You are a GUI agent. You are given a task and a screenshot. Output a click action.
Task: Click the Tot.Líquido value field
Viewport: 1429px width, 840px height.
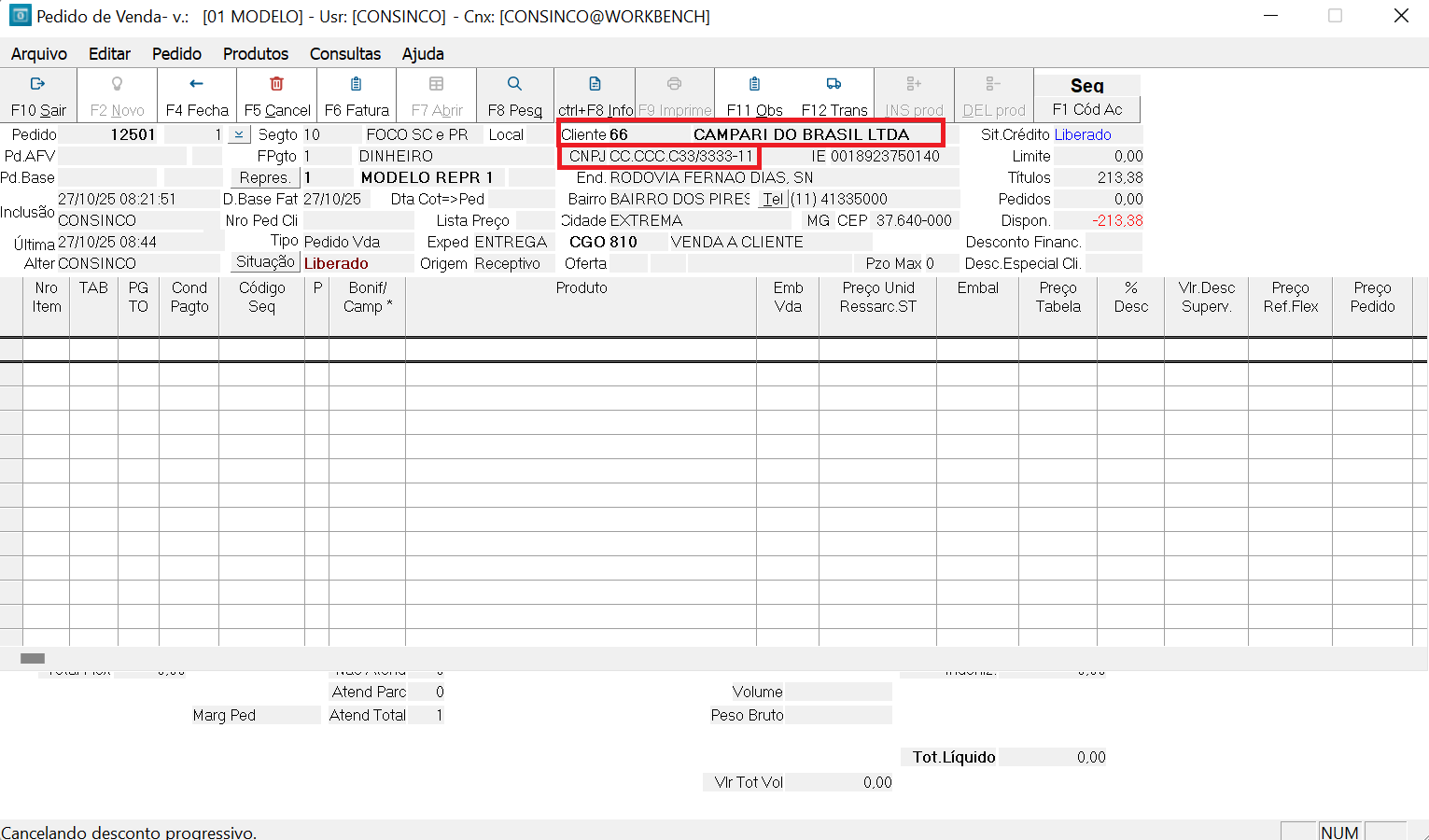1053,757
